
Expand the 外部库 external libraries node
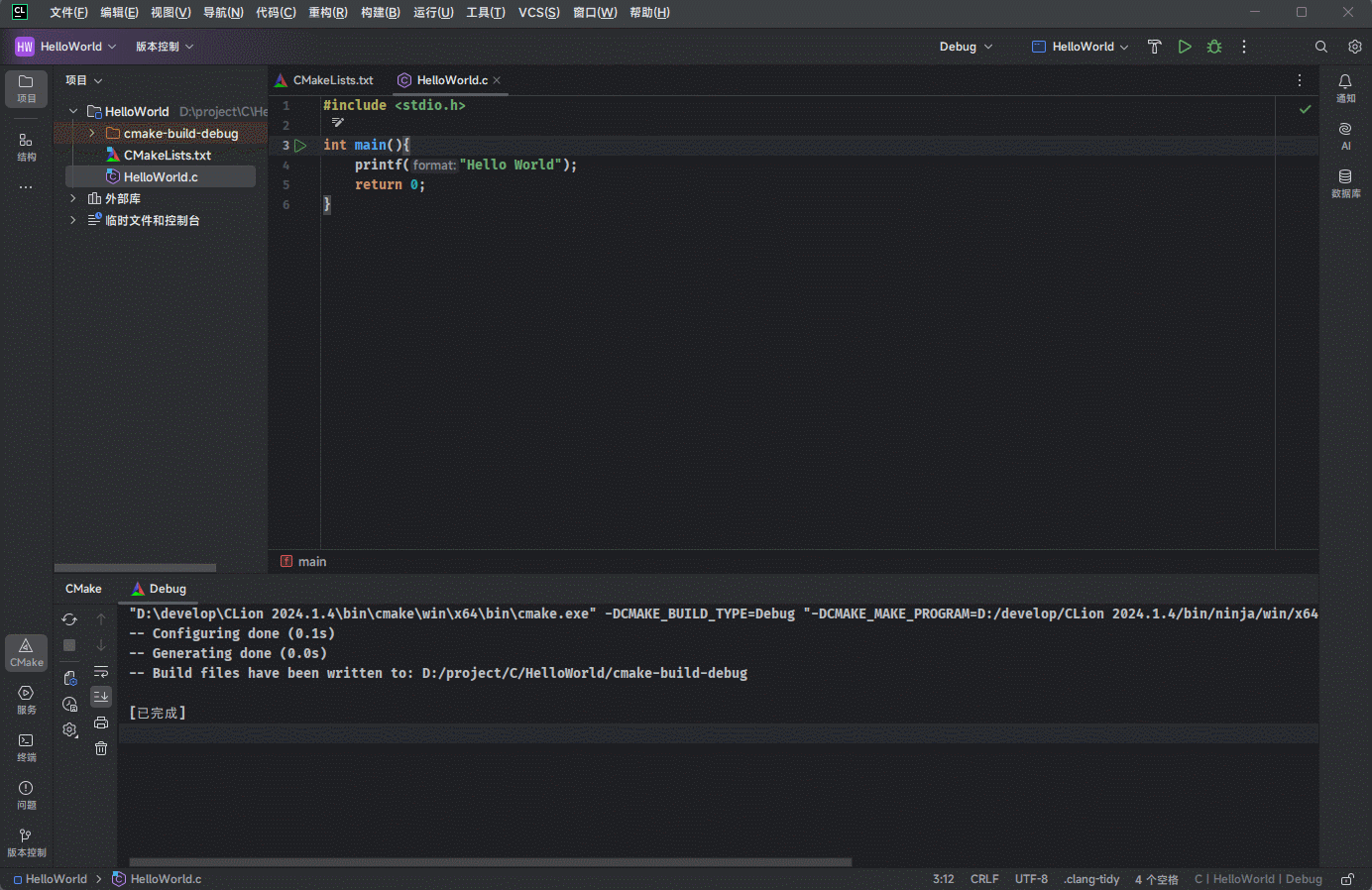tap(73, 199)
